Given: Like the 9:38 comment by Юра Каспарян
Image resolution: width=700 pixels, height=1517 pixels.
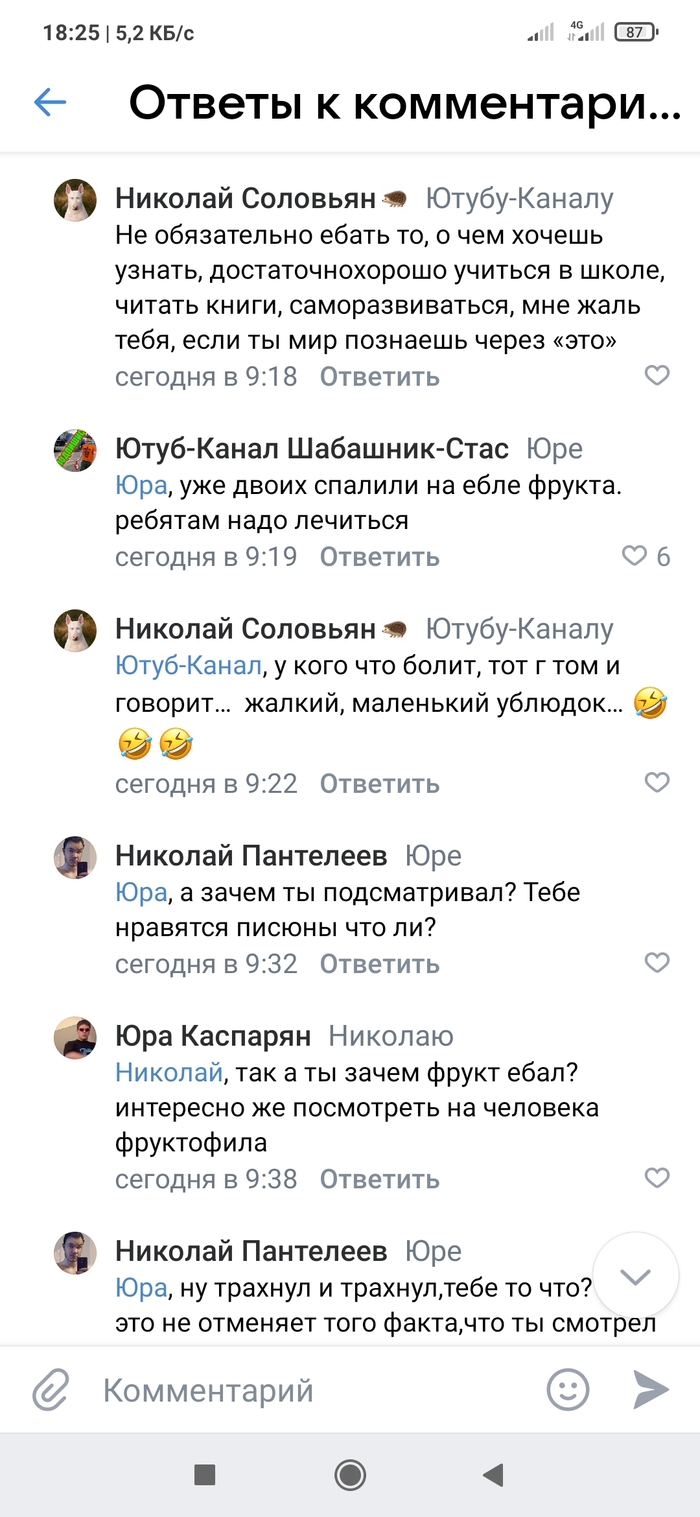Looking at the screenshot, I should coord(657,1178).
